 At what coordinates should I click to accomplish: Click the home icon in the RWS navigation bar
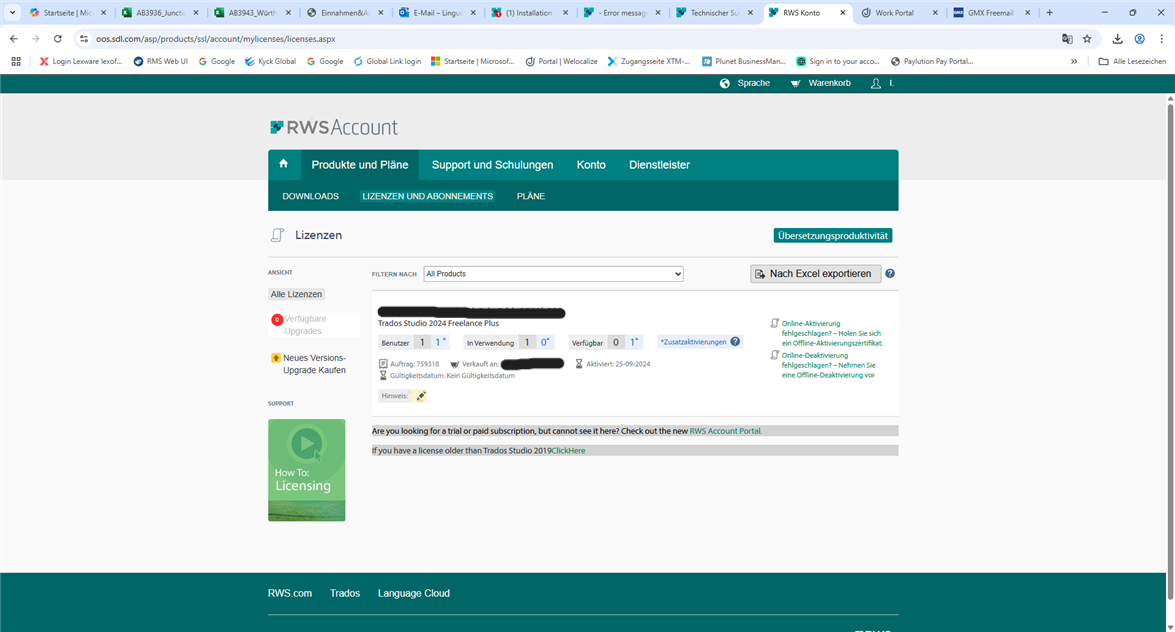pos(283,164)
